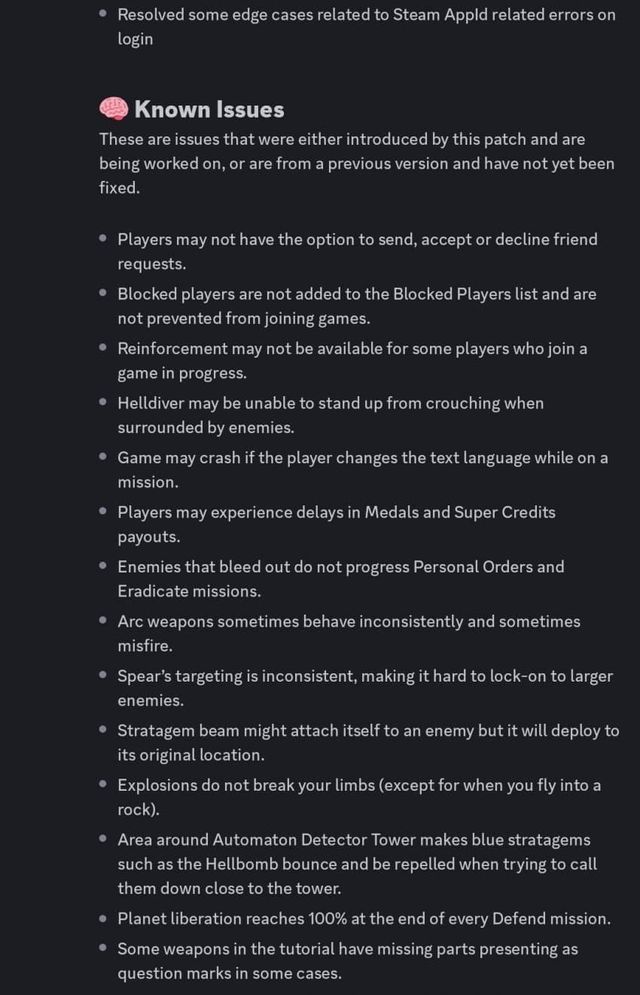Select the Automaton Detector Tower issue
This screenshot has height=995, width=640.
pos(354,864)
